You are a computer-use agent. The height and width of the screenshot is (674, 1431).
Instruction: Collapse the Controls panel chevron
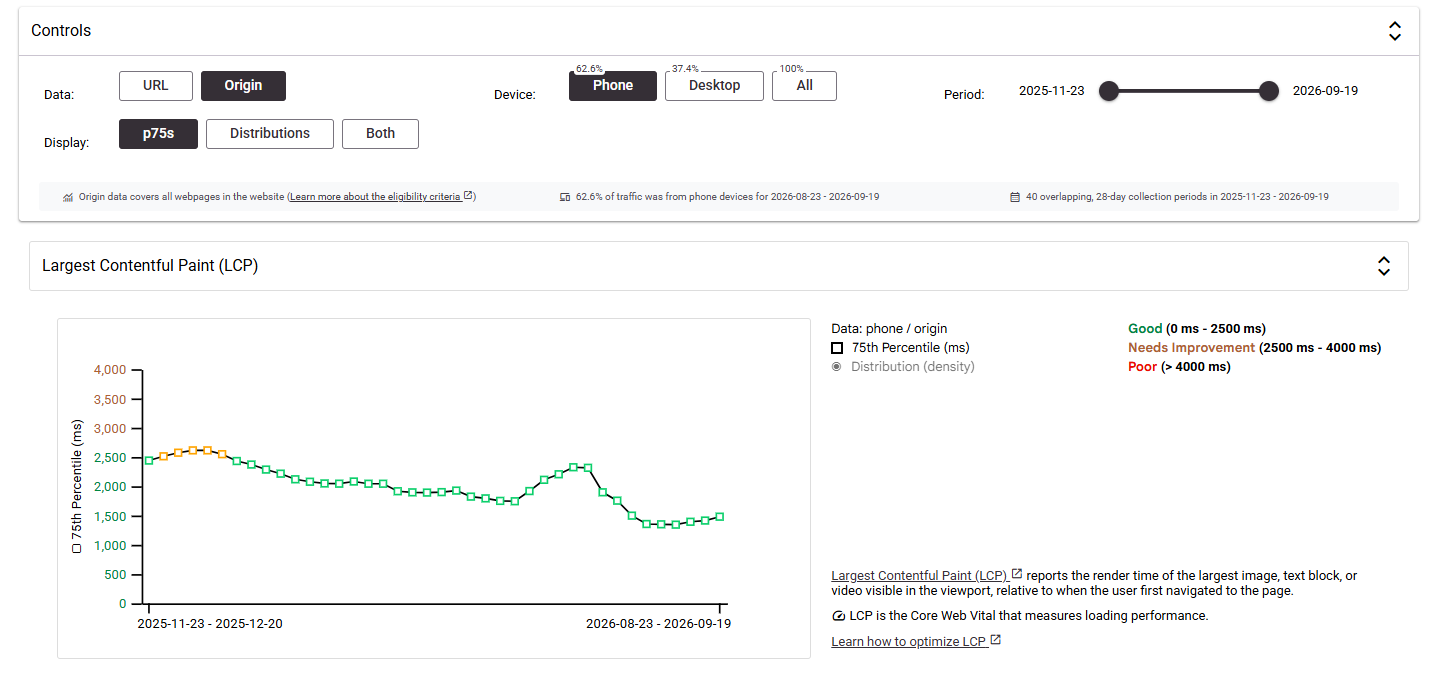coord(1394,31)
